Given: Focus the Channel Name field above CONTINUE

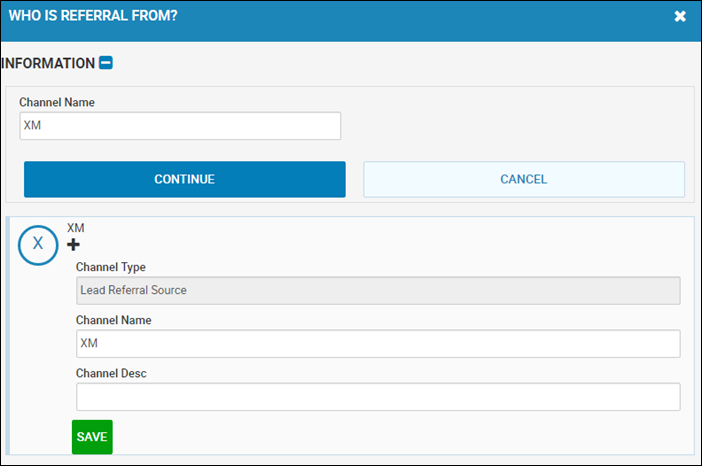Looking at the screenshot, I should 180,126.
